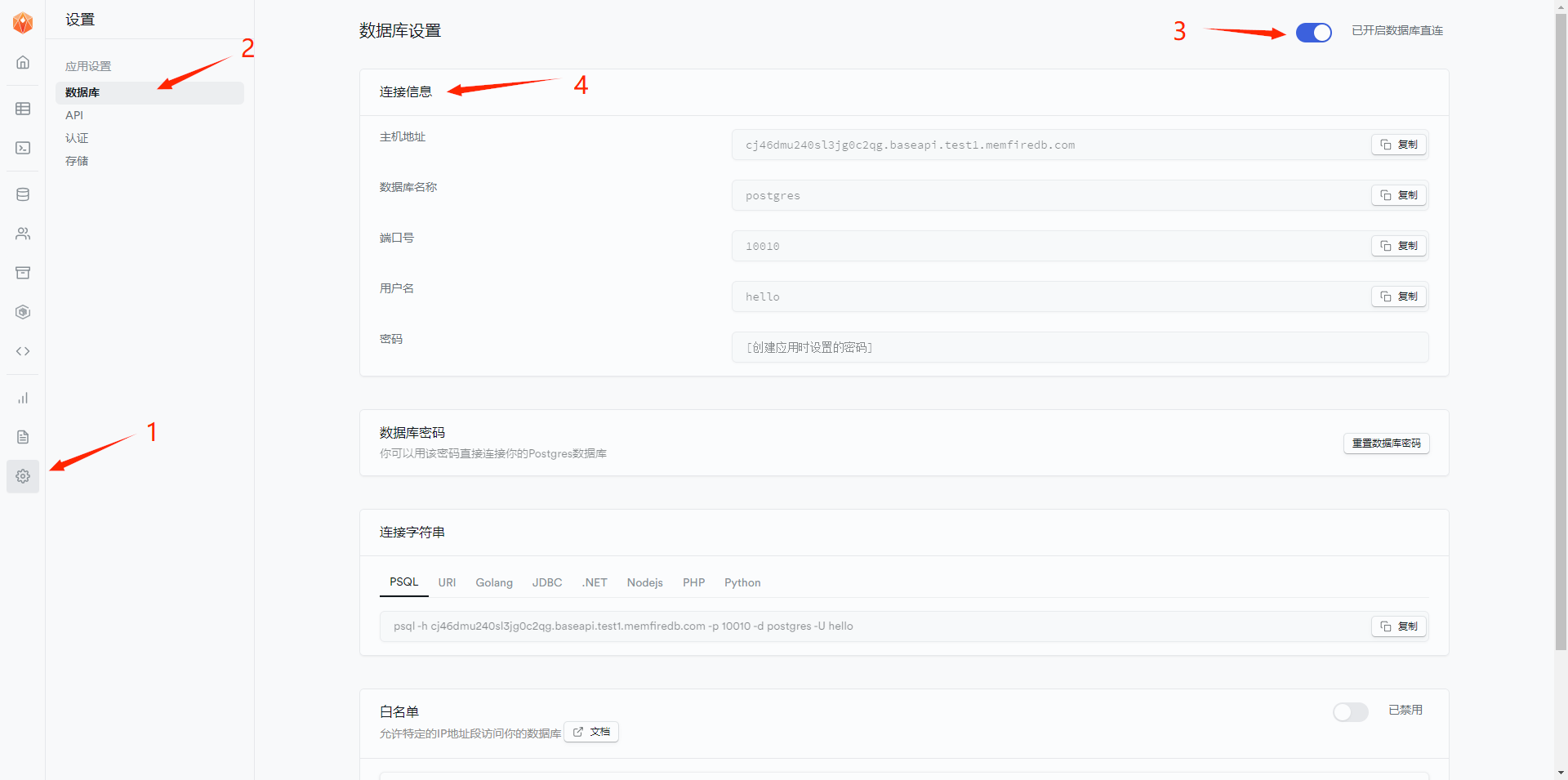
Task: Click the 数据库密码 section title
Action: pyautogui.click(x=412, y=433)
